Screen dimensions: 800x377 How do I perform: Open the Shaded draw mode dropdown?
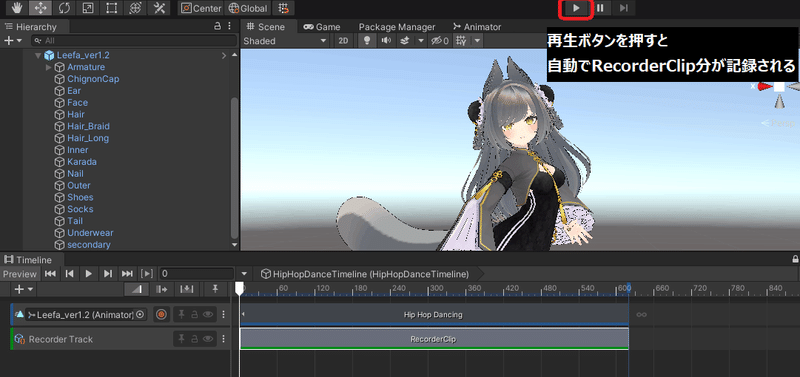pos(285,41)
